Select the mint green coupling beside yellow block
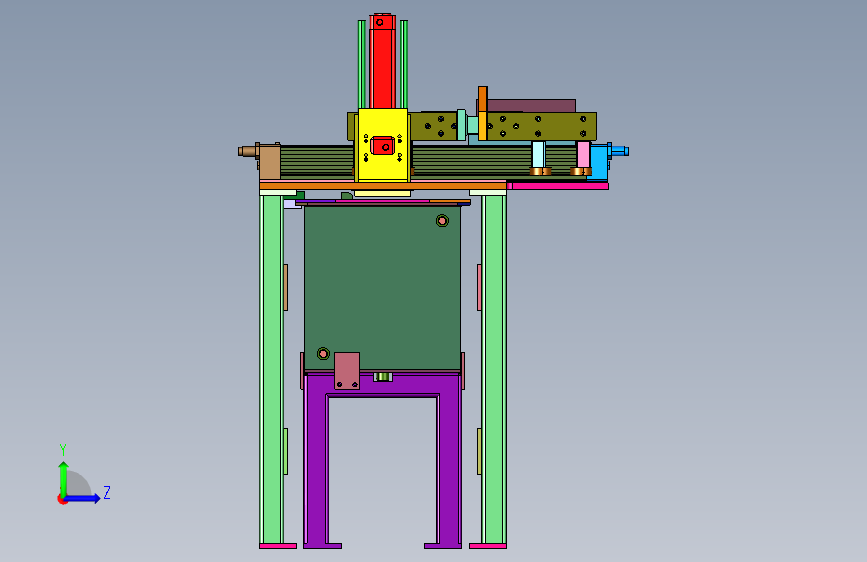 (461, 124)
